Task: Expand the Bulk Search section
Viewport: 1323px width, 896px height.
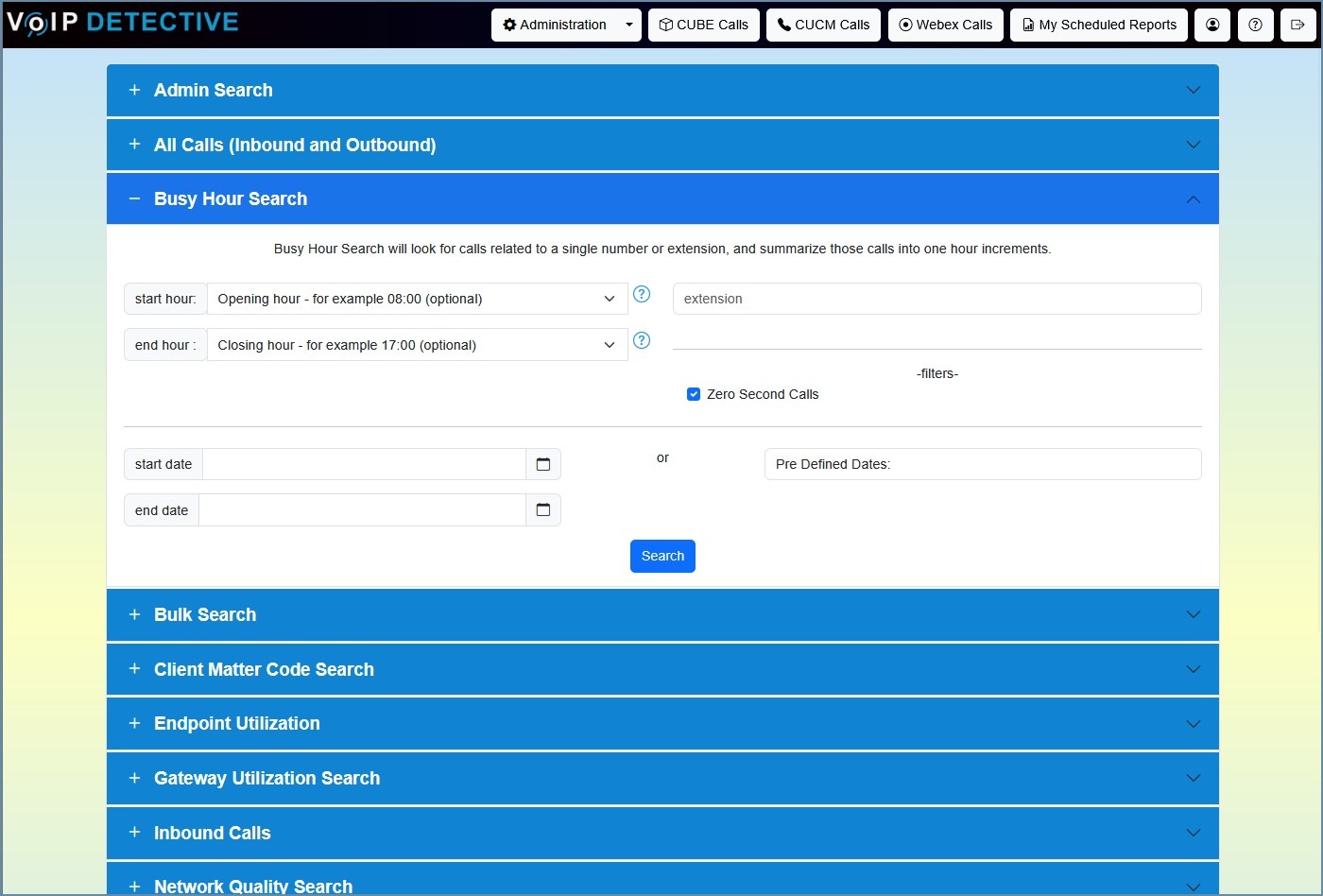Action: tap(662, 614)
